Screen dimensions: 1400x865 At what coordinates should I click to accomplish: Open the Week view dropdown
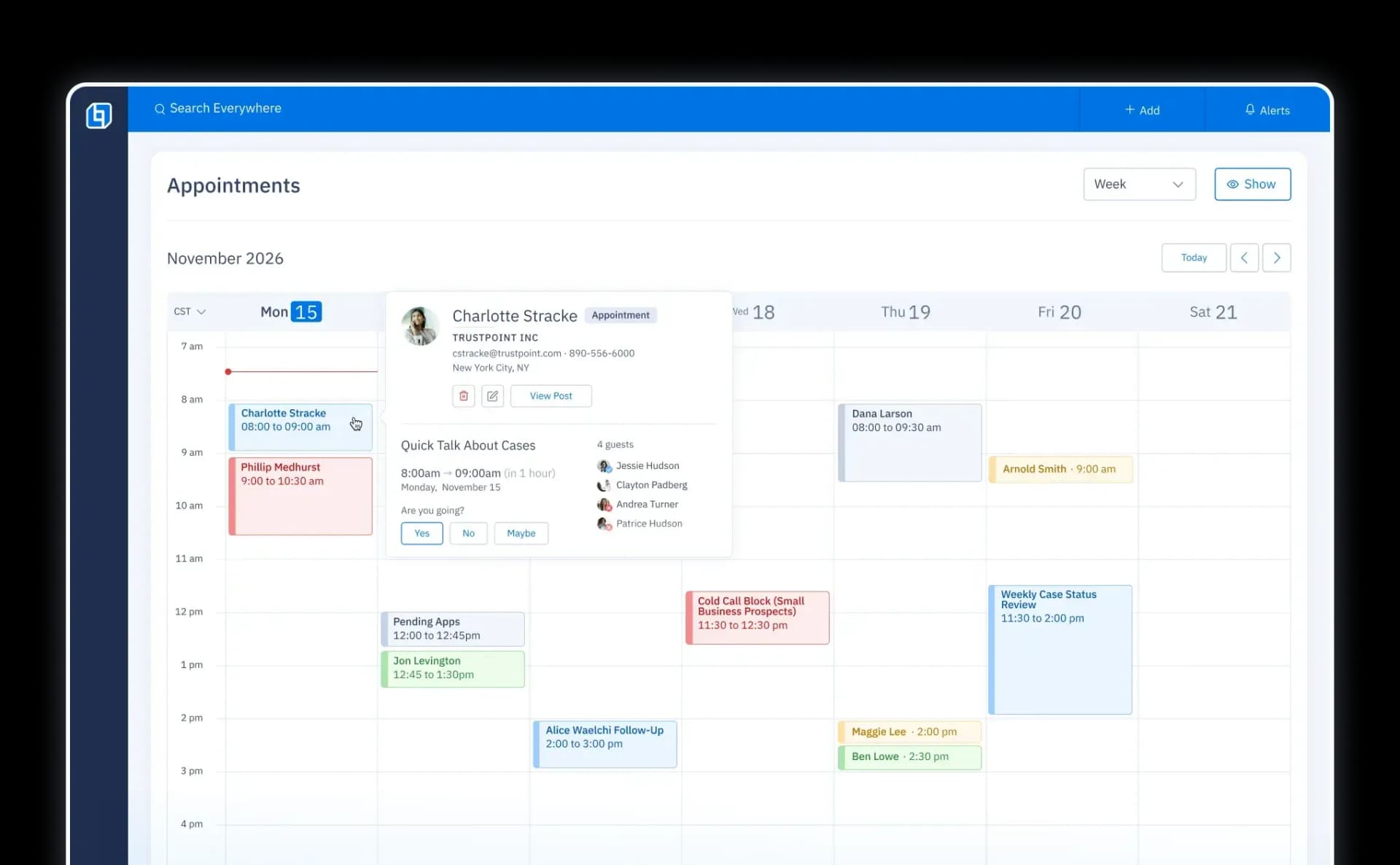tap(1139, 184)
